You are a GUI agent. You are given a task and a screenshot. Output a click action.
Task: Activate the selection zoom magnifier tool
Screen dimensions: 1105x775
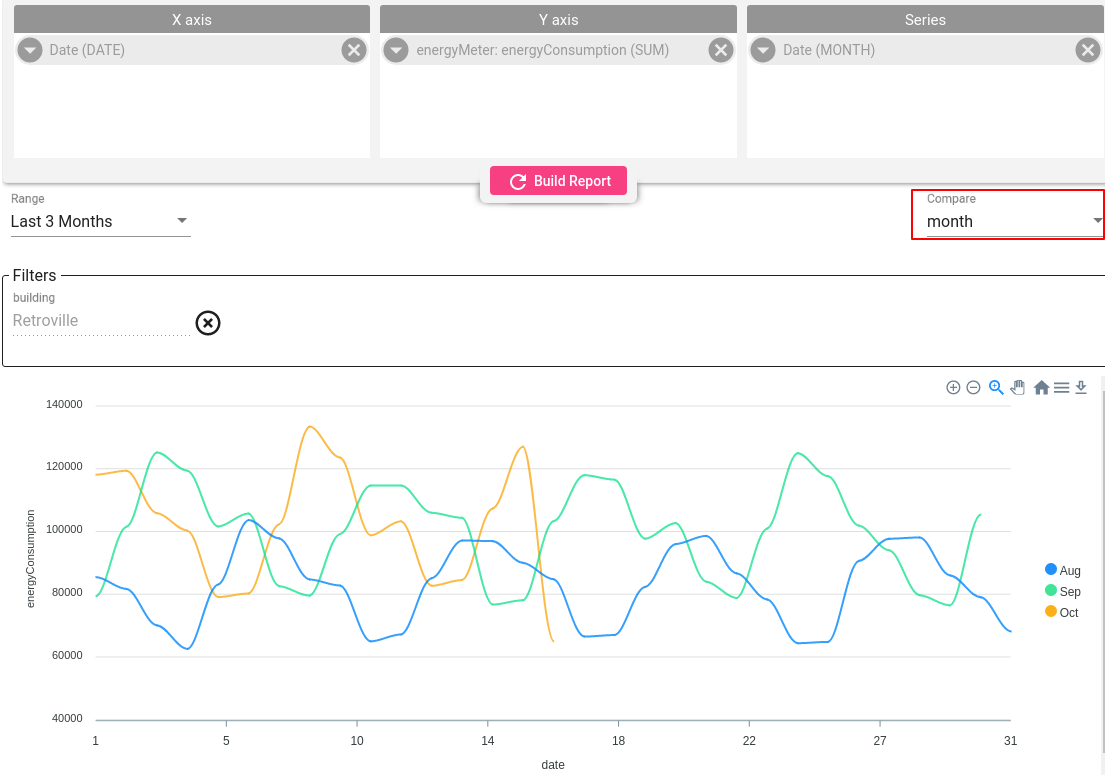(996, 388)
